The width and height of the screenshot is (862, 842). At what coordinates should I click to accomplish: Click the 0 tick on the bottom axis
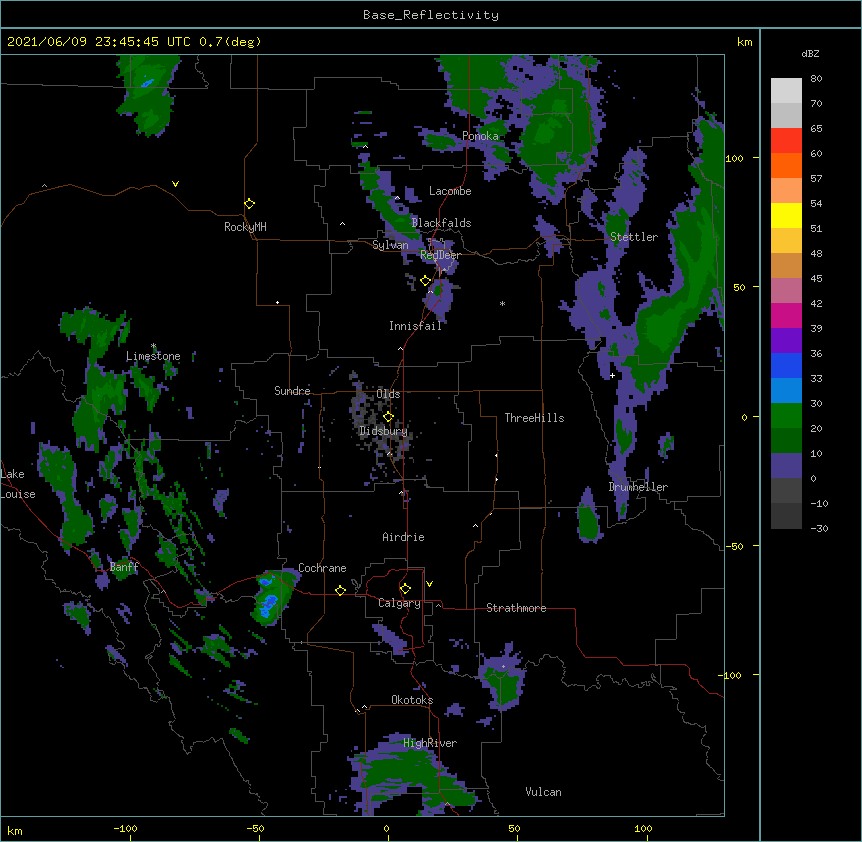pos(386,828)
